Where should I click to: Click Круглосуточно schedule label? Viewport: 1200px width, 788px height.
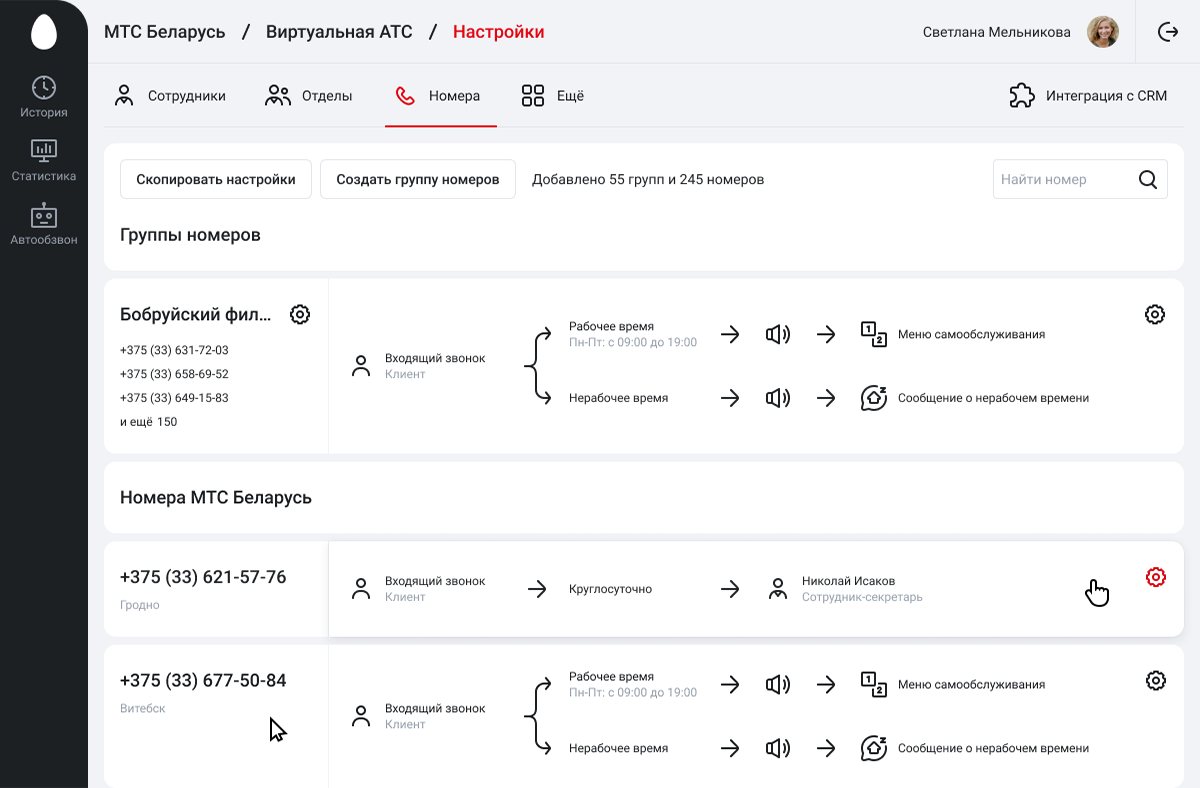(x=610, y=589)
